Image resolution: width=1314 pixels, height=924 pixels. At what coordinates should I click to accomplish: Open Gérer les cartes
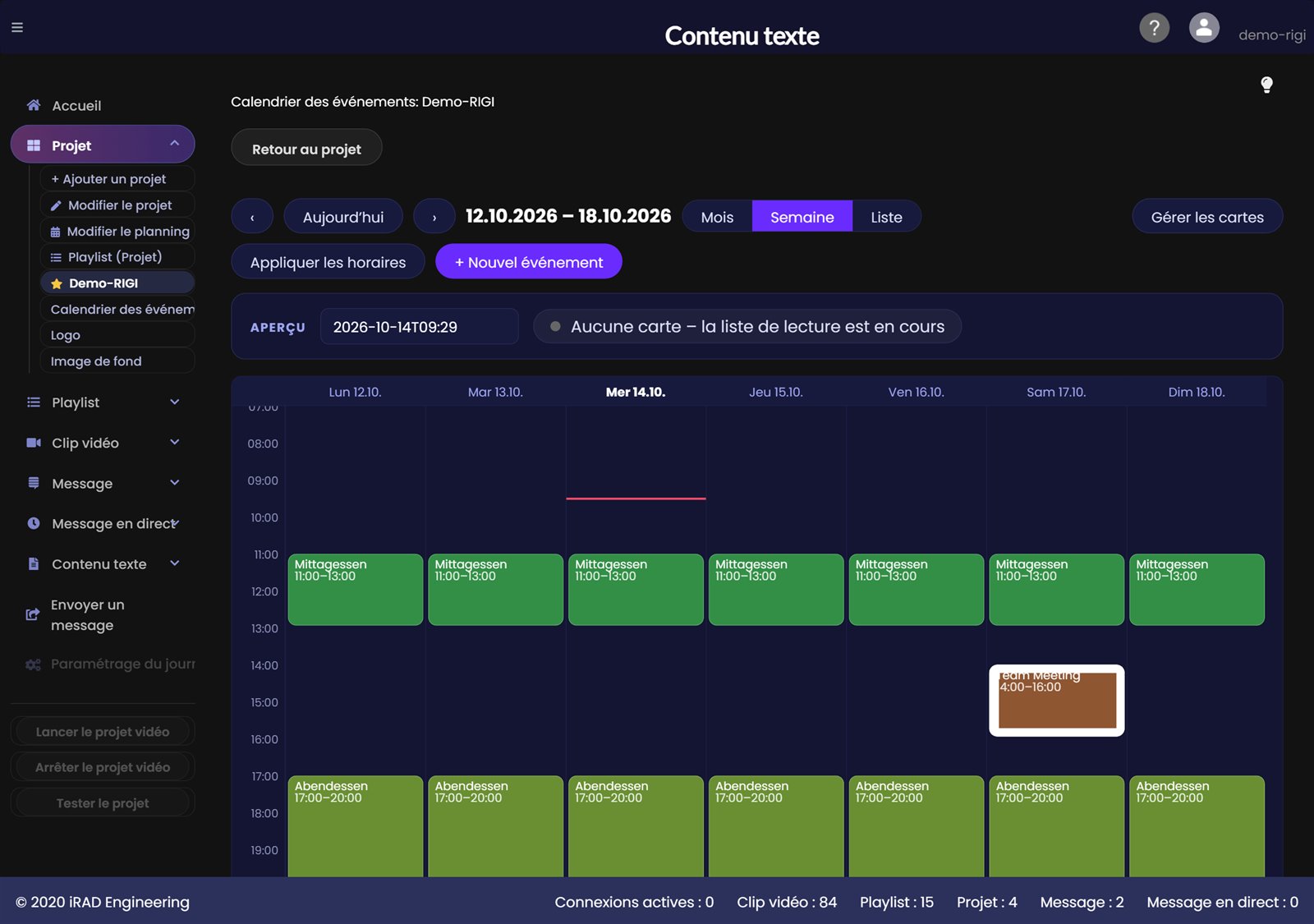point(1207,217)
